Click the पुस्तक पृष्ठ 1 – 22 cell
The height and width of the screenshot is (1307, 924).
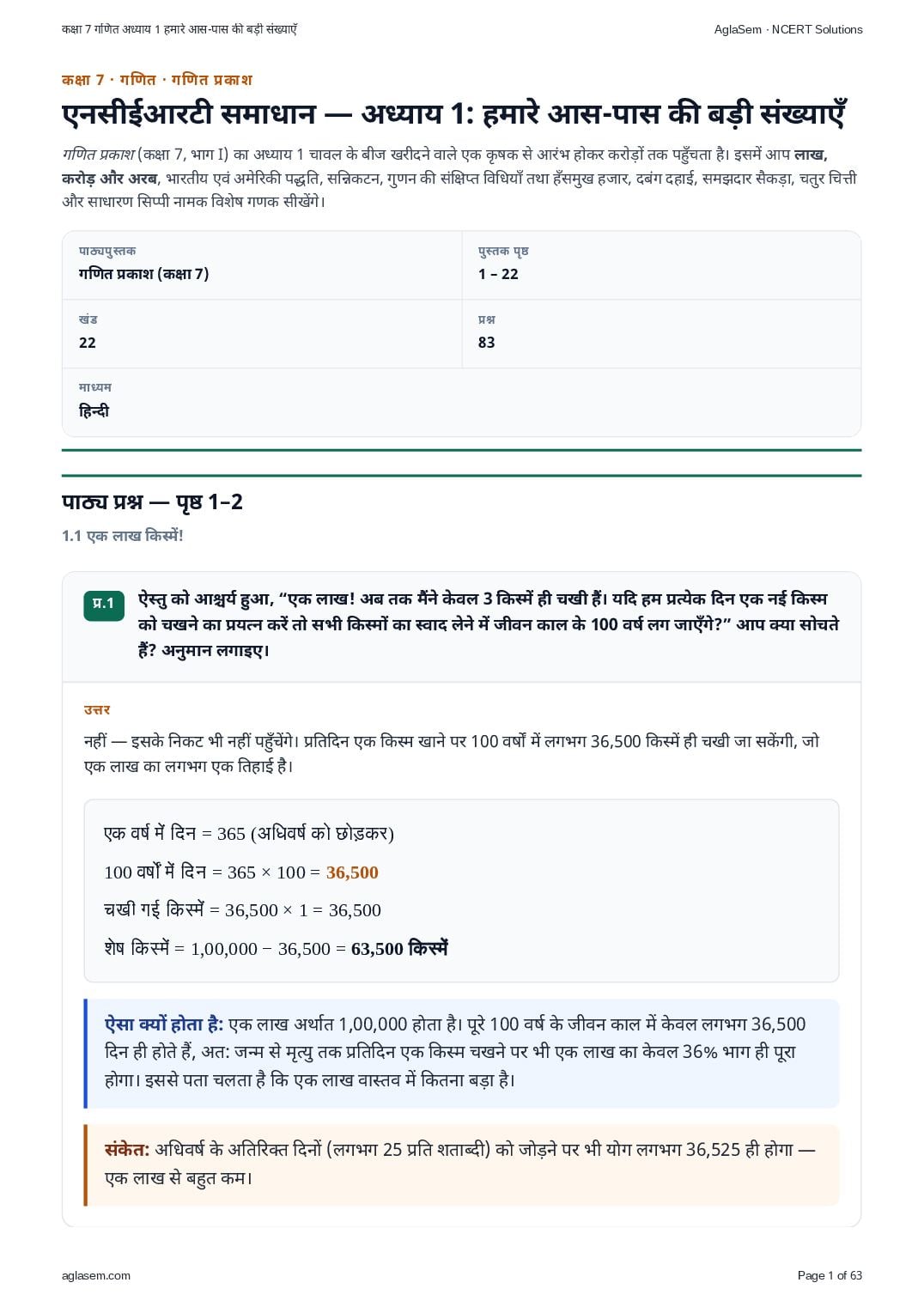pos(661,264)
